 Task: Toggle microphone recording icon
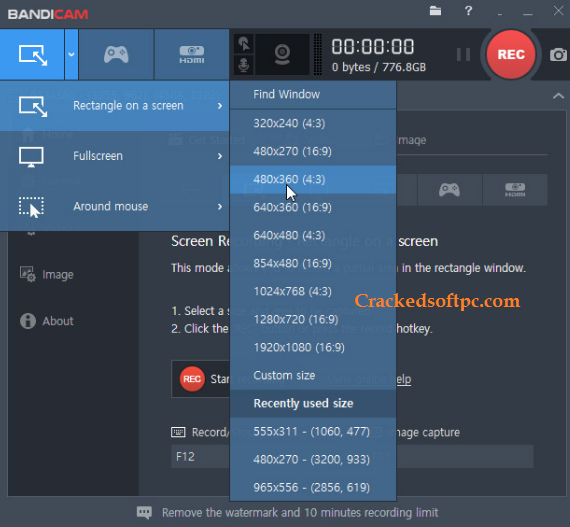244,65
